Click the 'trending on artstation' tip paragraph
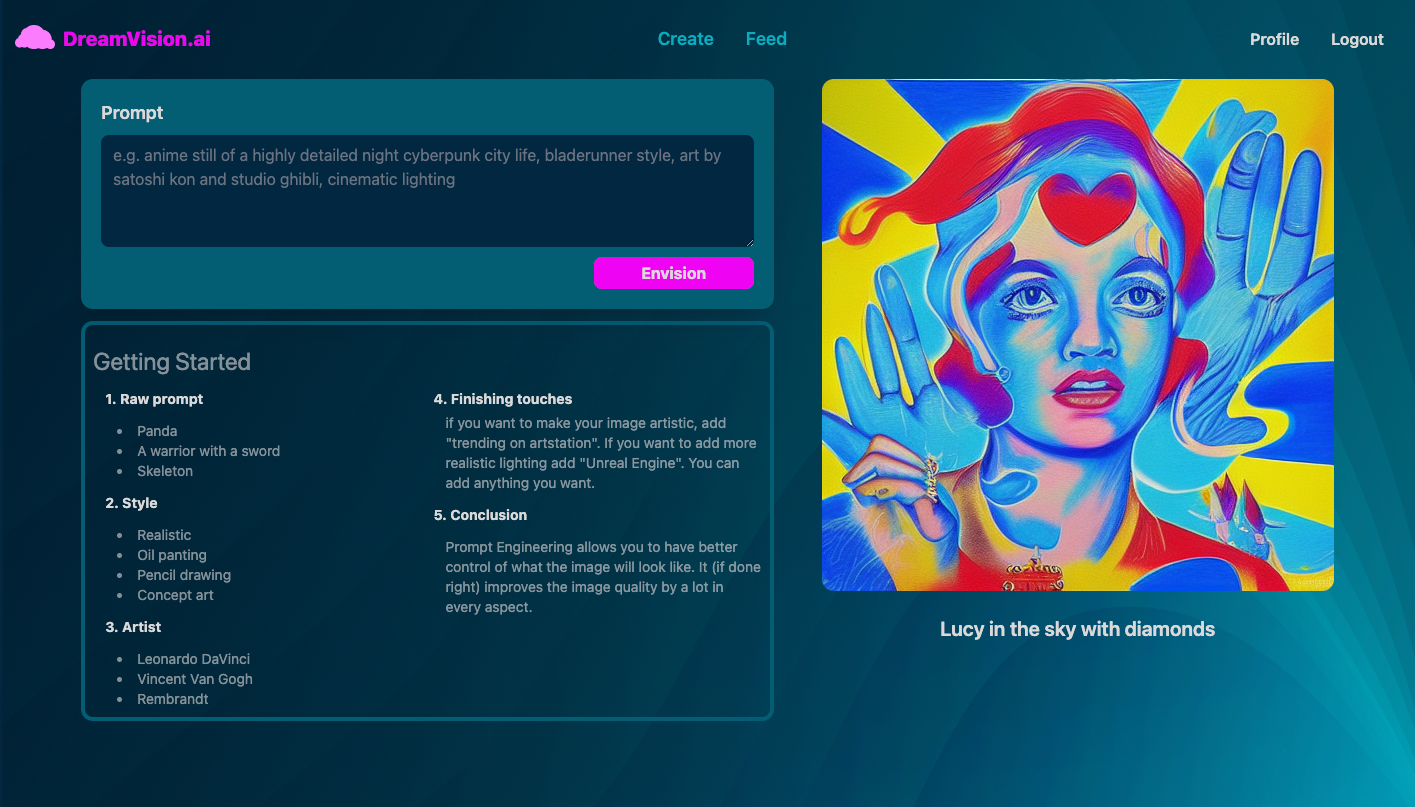 click(600, 453)
